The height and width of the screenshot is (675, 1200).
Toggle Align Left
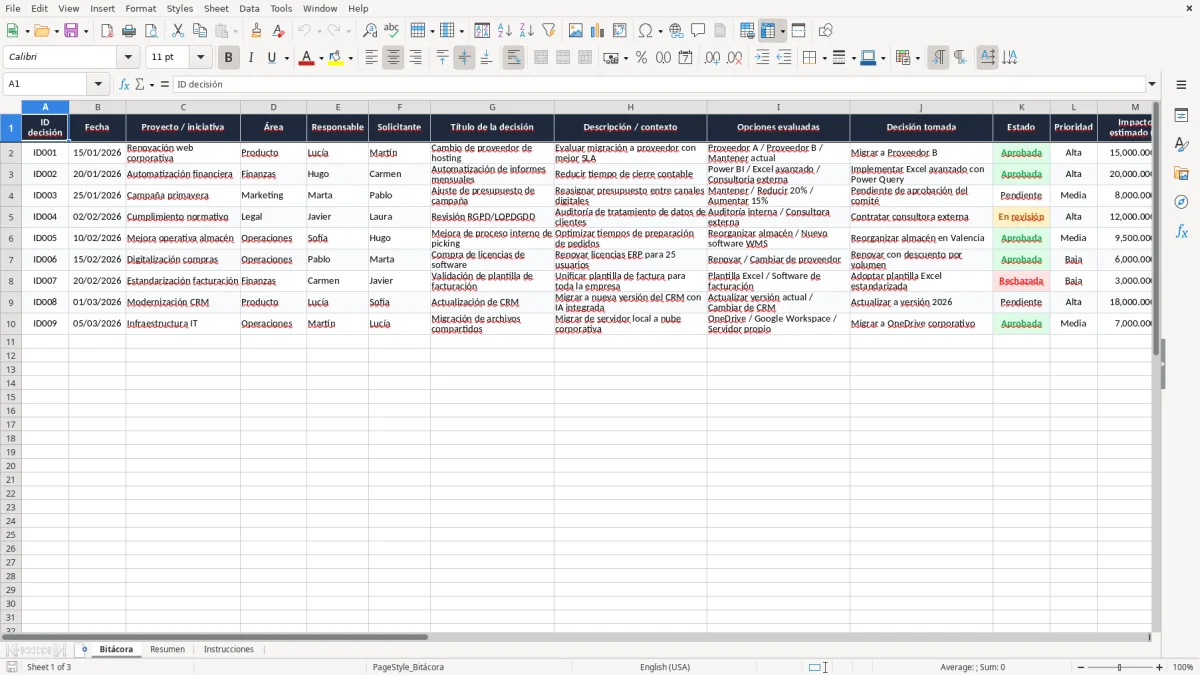click(x=371, y=58)
